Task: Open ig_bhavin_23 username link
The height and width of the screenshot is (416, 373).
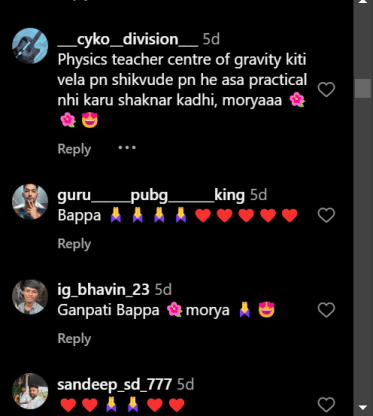Action: coord(103,290)
